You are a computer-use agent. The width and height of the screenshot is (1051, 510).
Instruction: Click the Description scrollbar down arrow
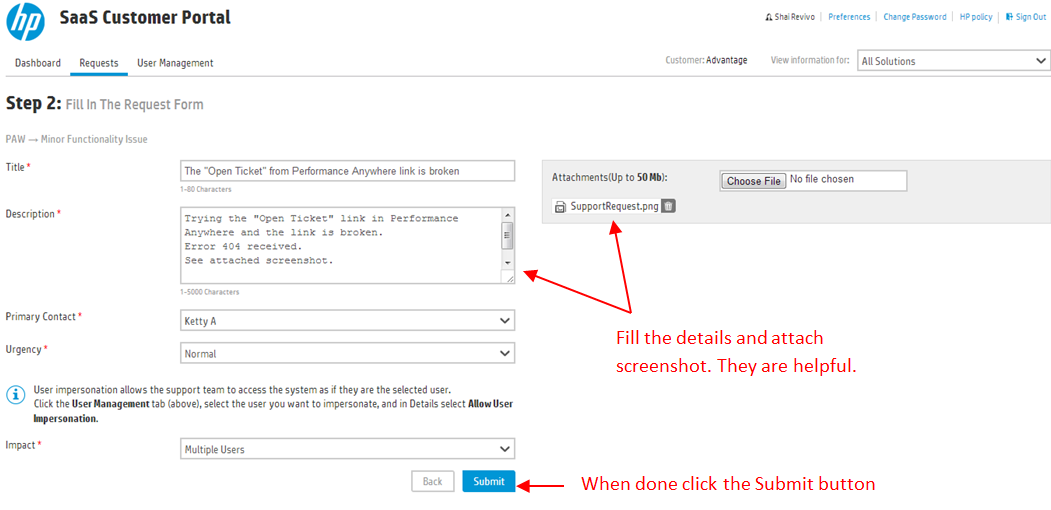[x=507, y=263]
